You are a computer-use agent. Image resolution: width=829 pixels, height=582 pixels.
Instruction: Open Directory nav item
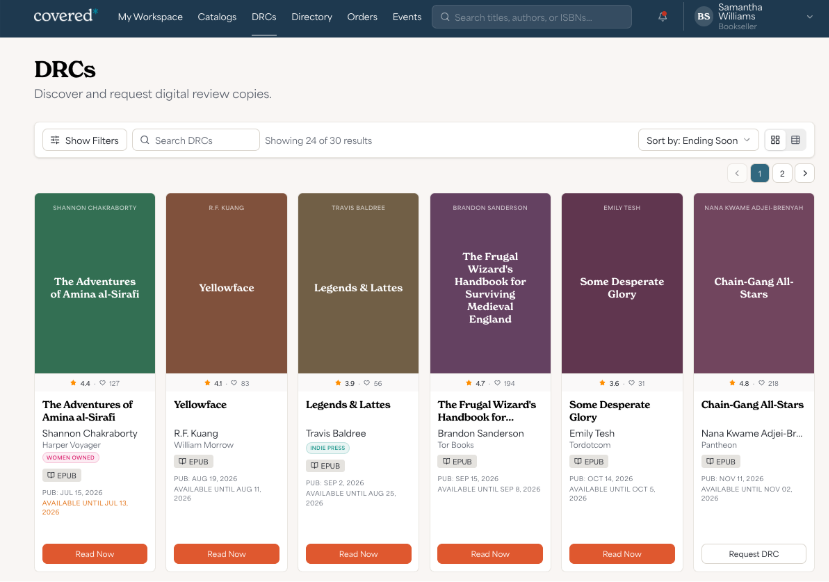[311, 17]
